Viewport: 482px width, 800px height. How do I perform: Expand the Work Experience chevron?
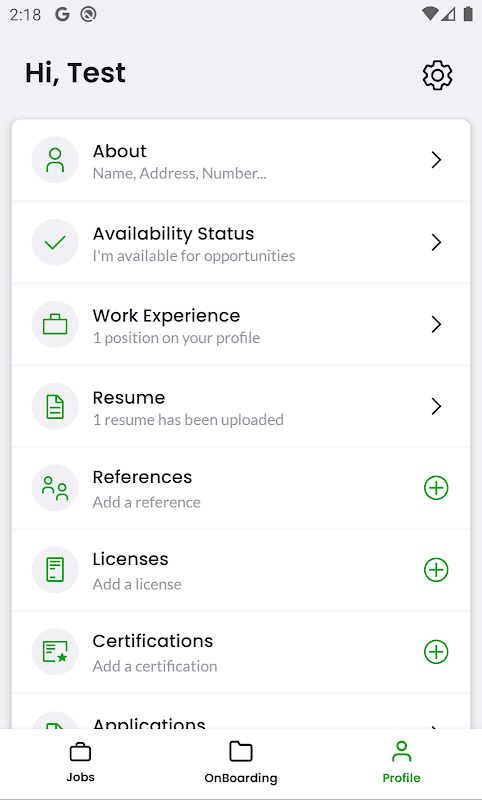coord(436,324)
